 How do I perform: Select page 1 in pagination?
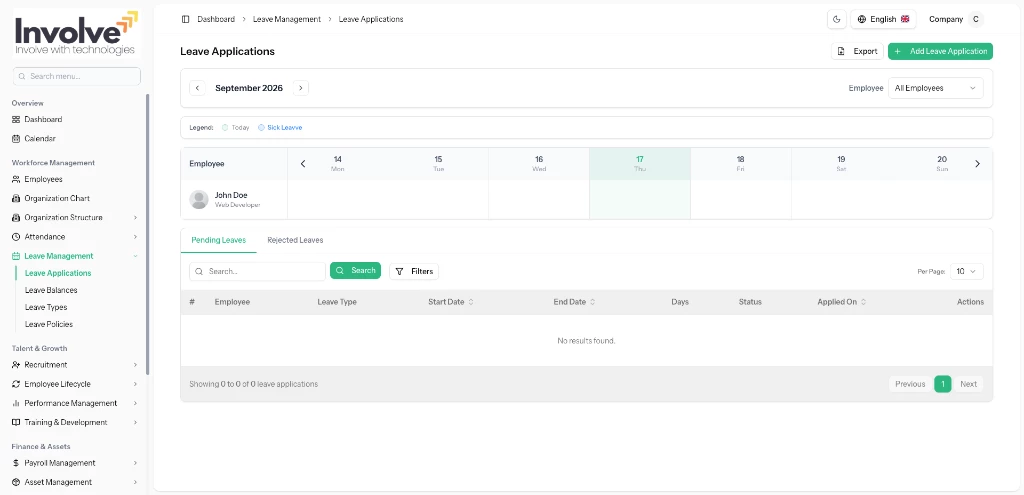point(942,384)
